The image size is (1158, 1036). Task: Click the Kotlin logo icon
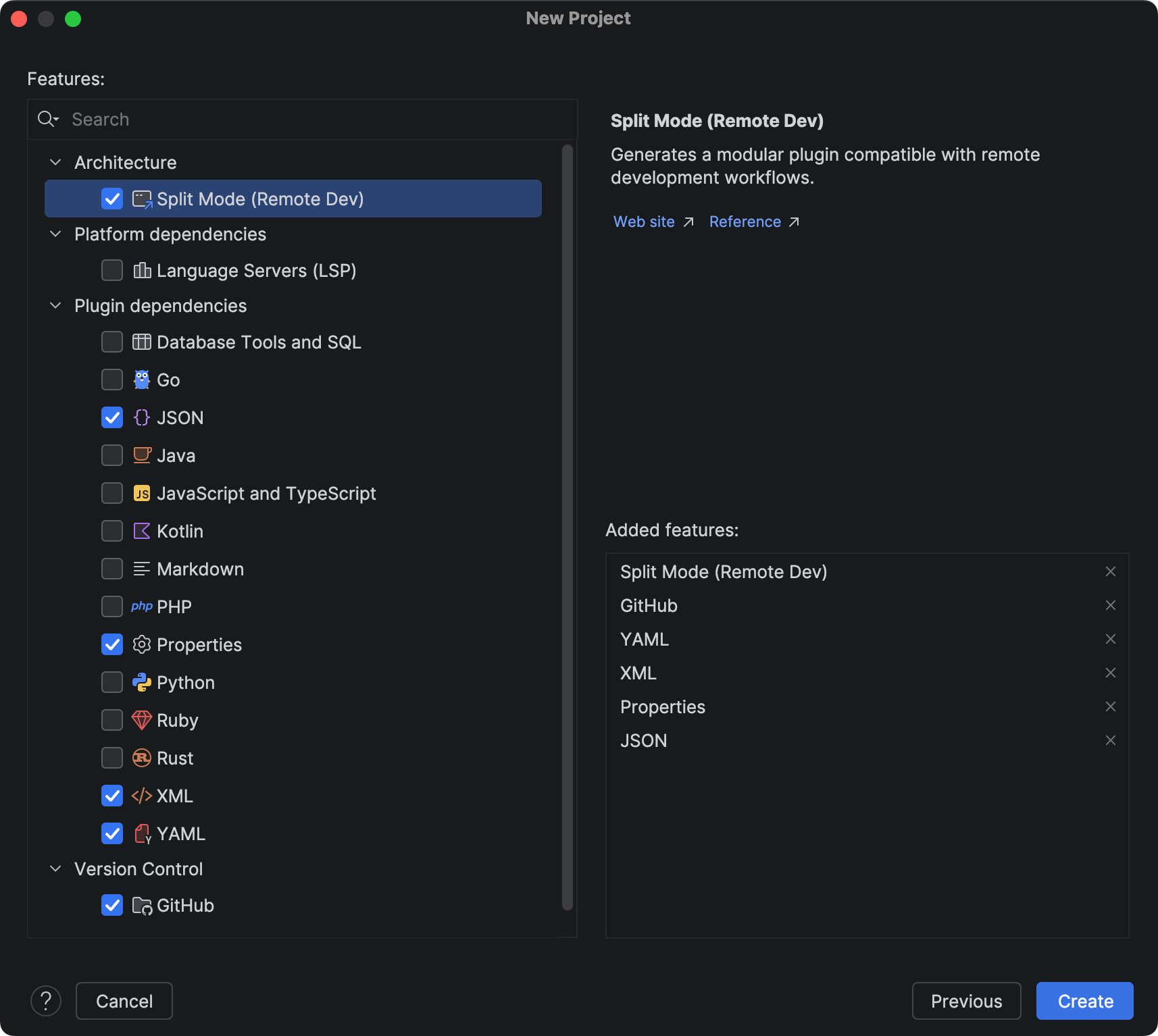(142, 532)
